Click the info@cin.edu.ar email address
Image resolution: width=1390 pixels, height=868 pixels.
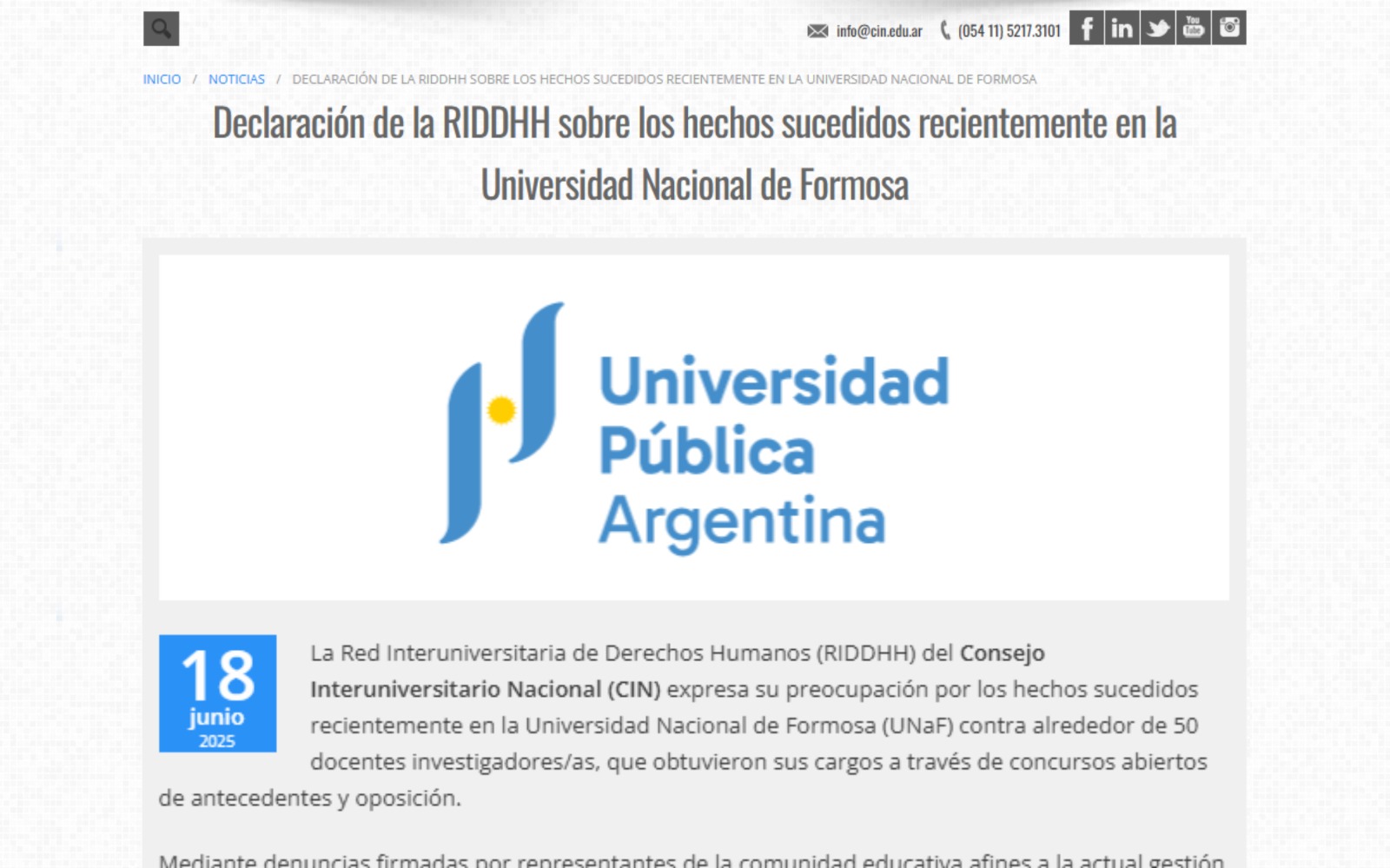click(878, 31)
